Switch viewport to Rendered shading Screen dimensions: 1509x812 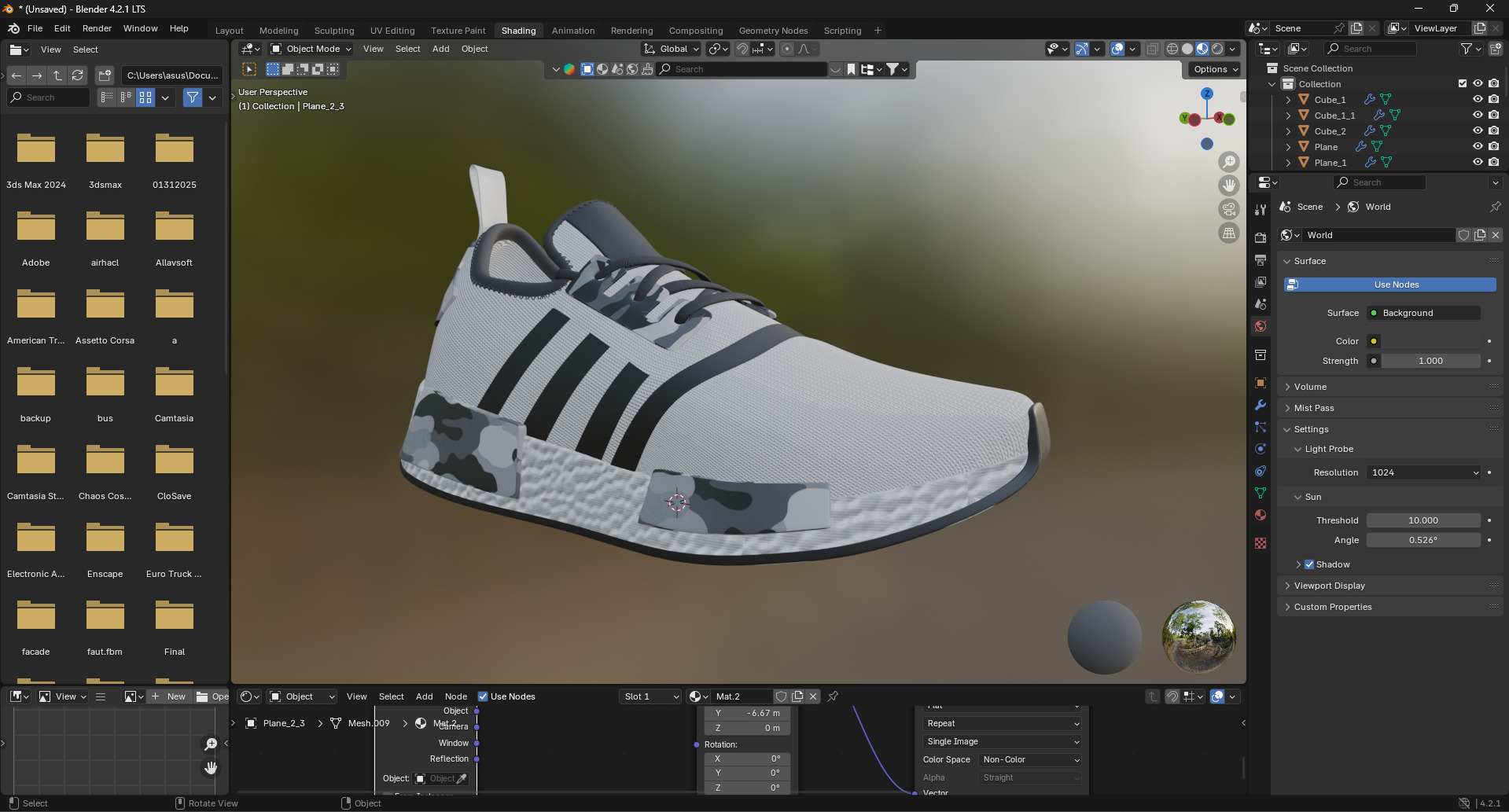click(1217, 49)
